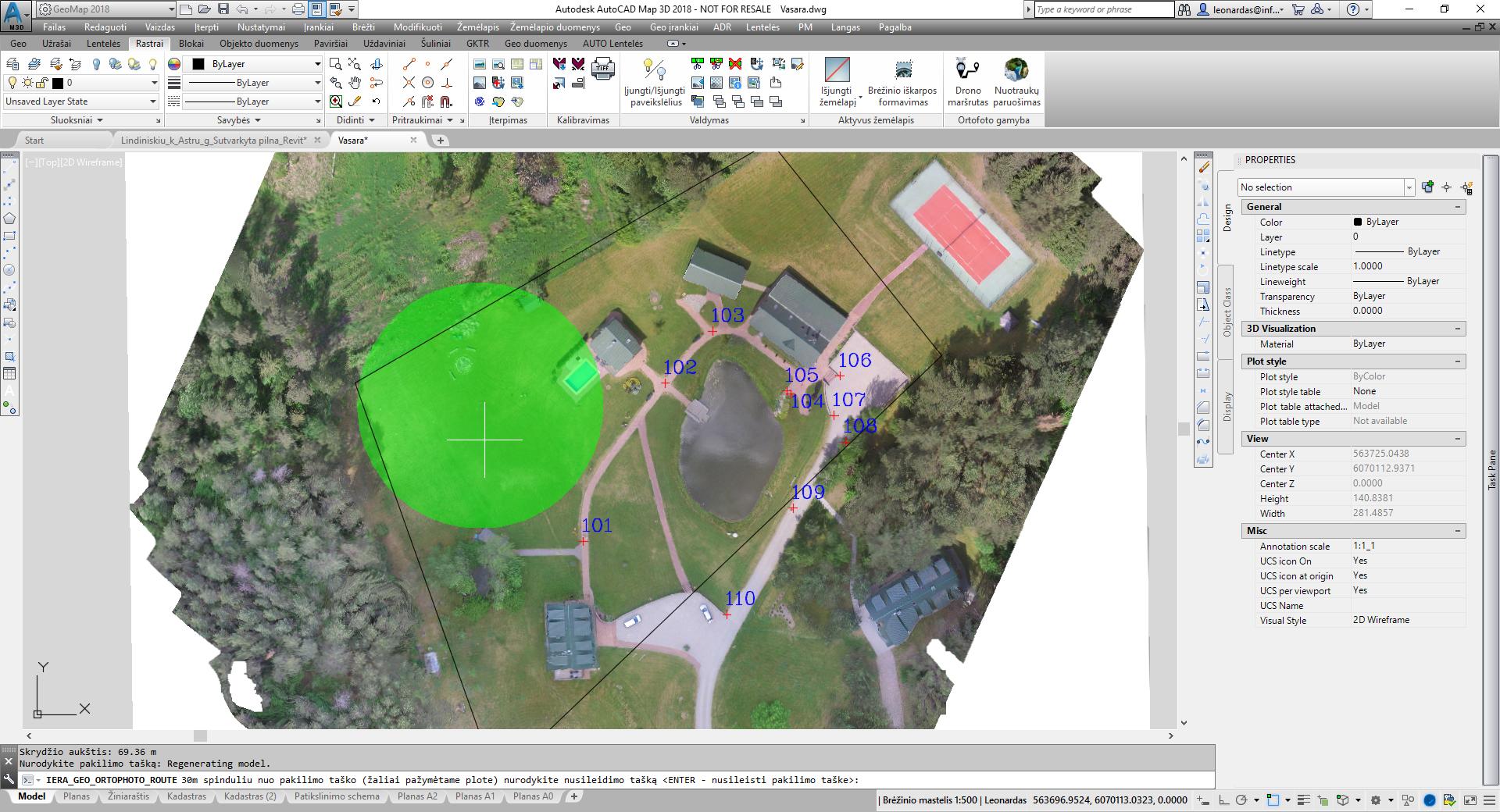This screenshot has width=1500, height=812.
Task: Open the Žemėlapis menu
Action: click(477, 27)
